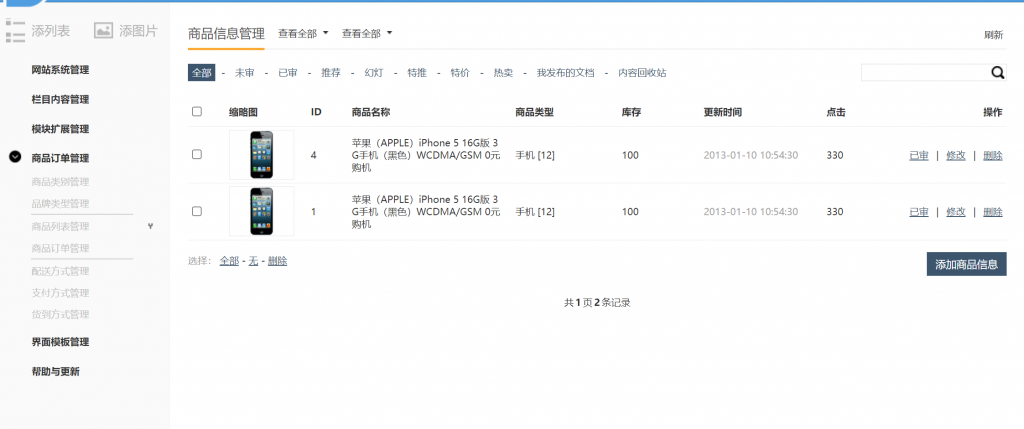This screenshot has height=429, width=1024.
Task: Click the 添加商品信息 button
Action: pos(966,264)
